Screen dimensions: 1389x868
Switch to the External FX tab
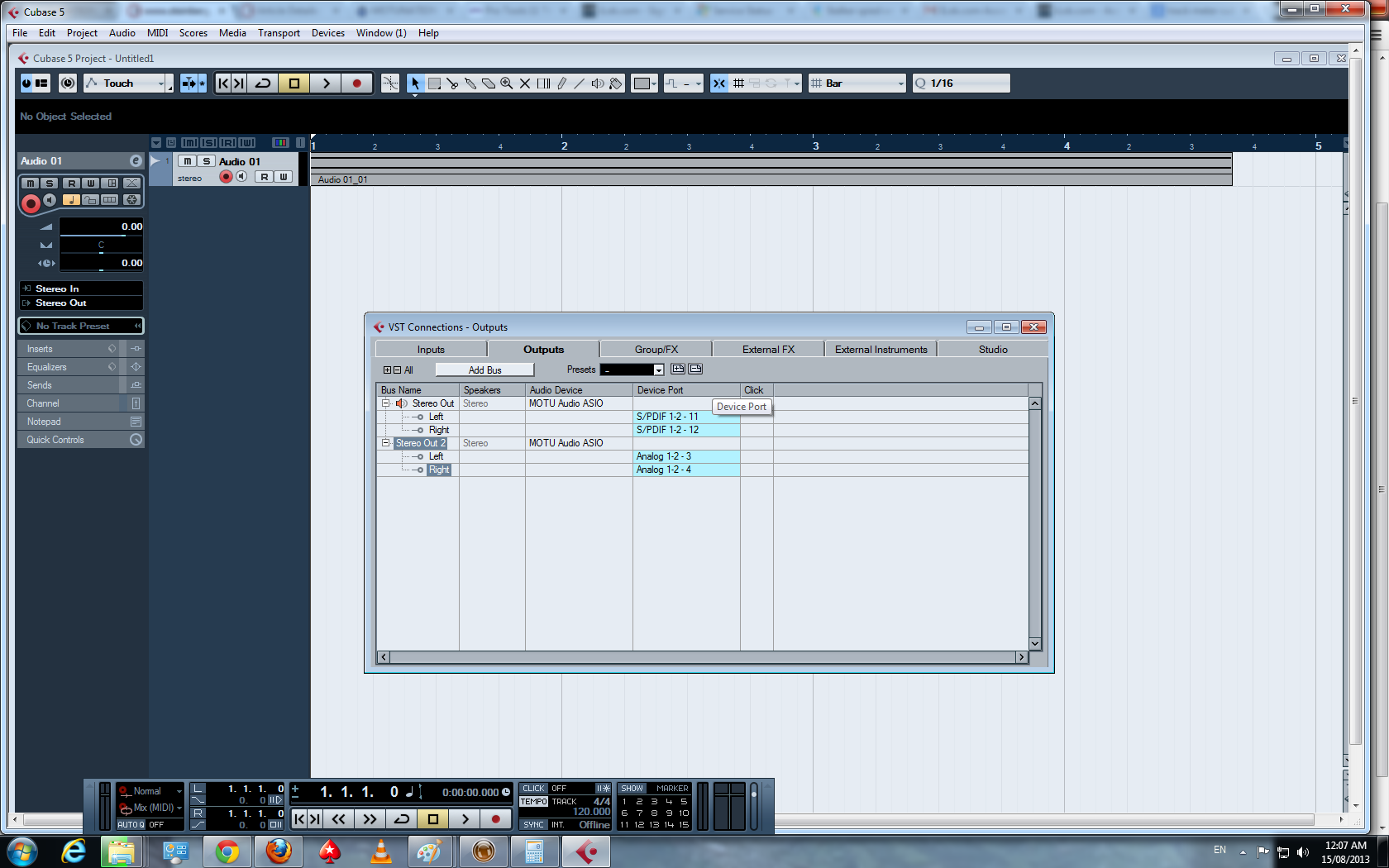[768, 350]
